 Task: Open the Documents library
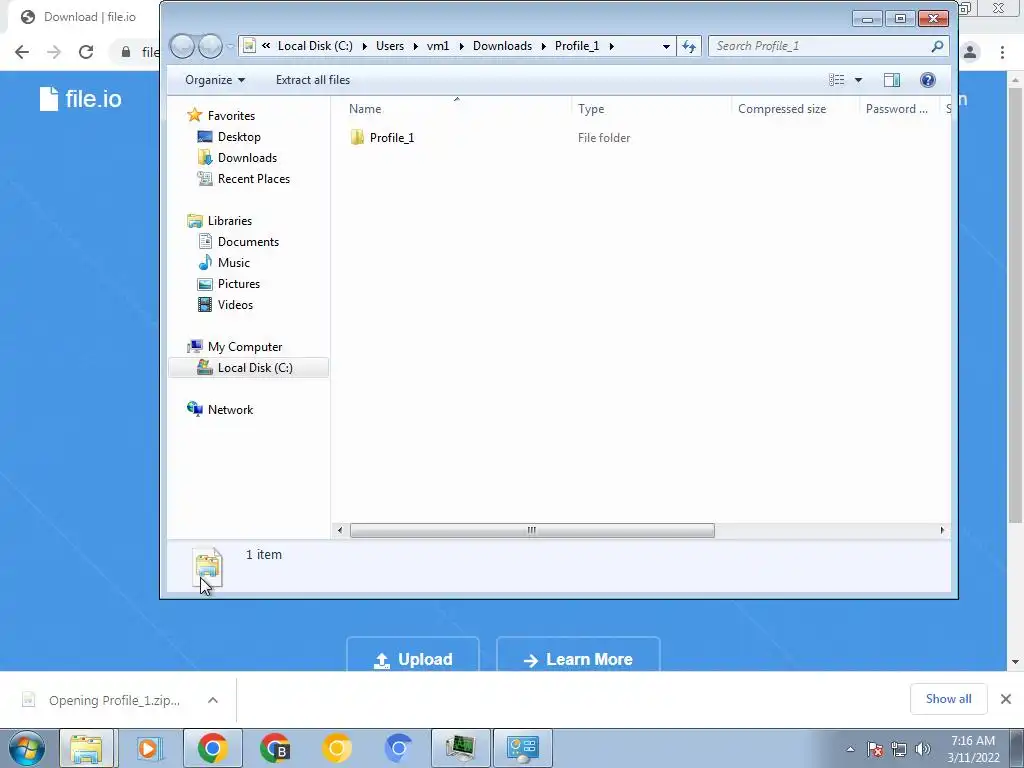point(248,242)
